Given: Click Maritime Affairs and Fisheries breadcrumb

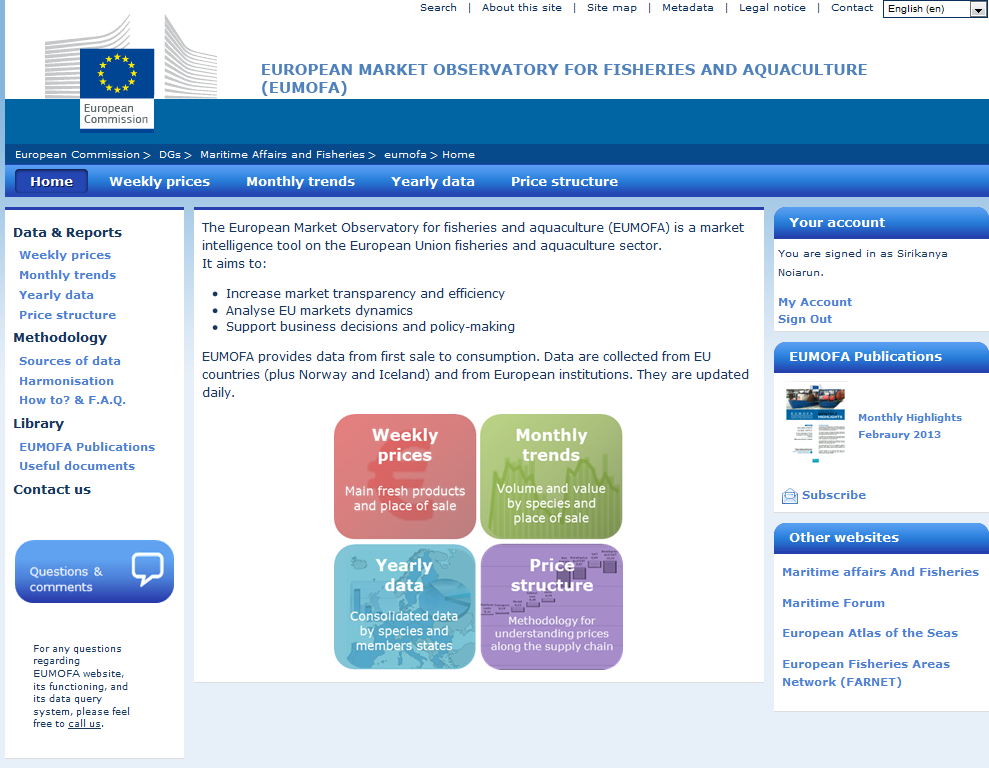Looking at the screenshot, I should point(282,154).
